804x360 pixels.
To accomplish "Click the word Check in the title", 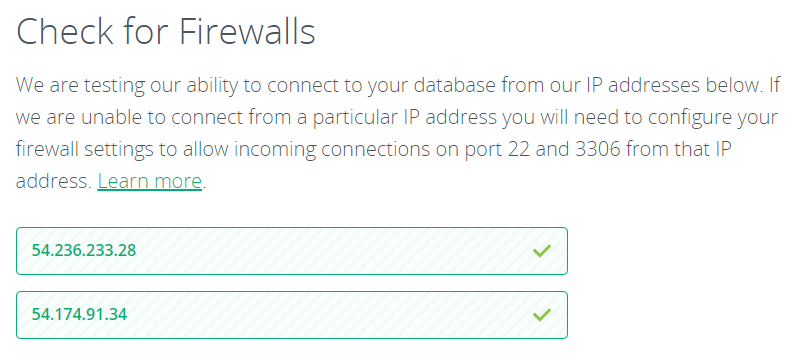I will point(65,31).
